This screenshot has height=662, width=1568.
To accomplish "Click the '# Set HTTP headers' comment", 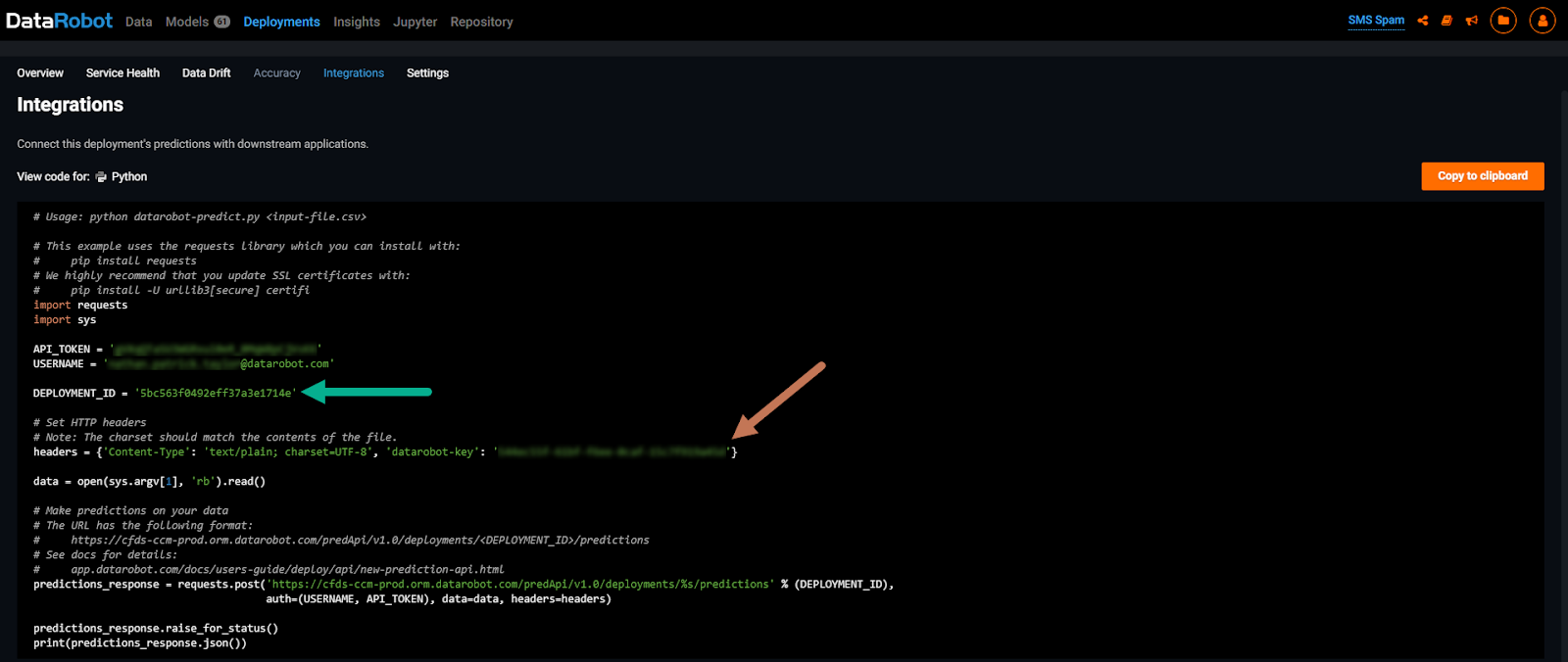I will (89, 423).
